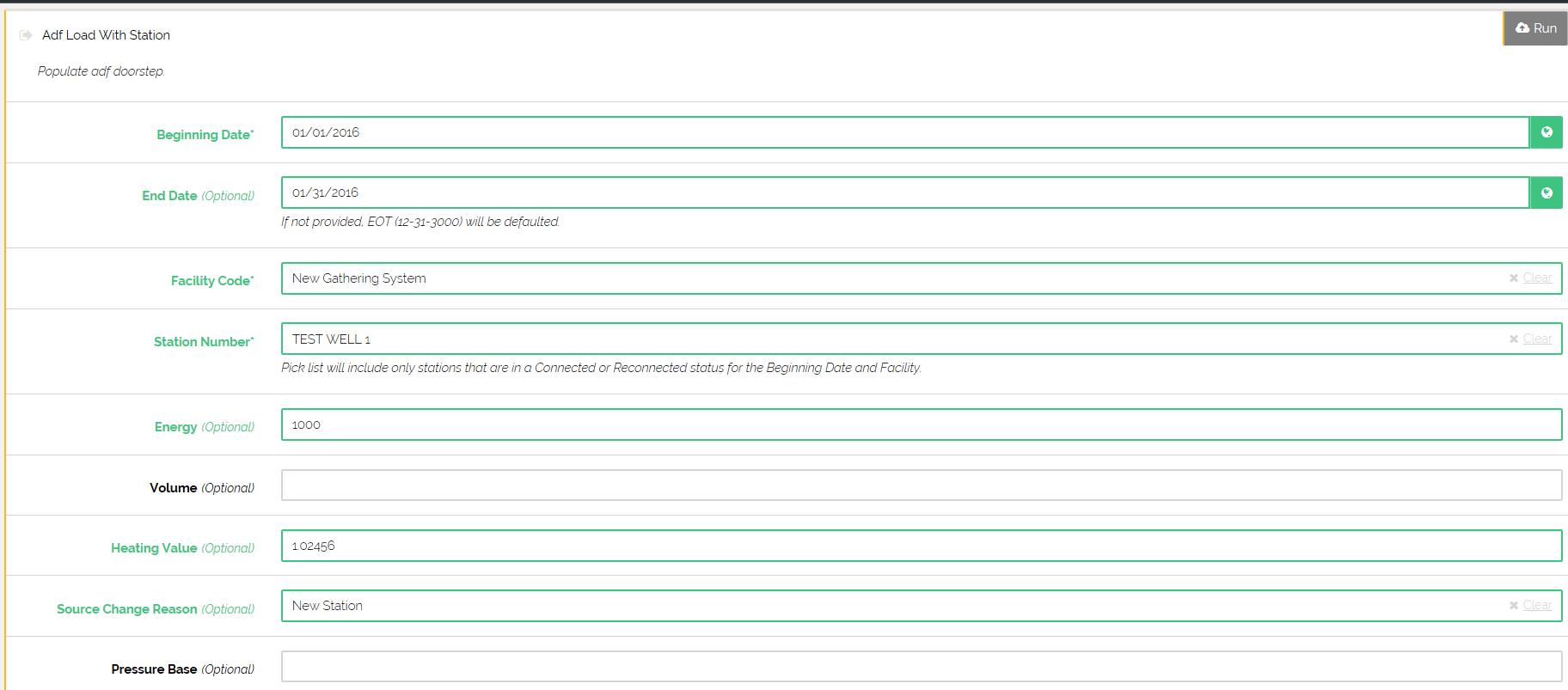The width and height of the screenshot is (1568, 690).
Task: Click the Pressure Base field label
Action: click(x=154, y=669)
